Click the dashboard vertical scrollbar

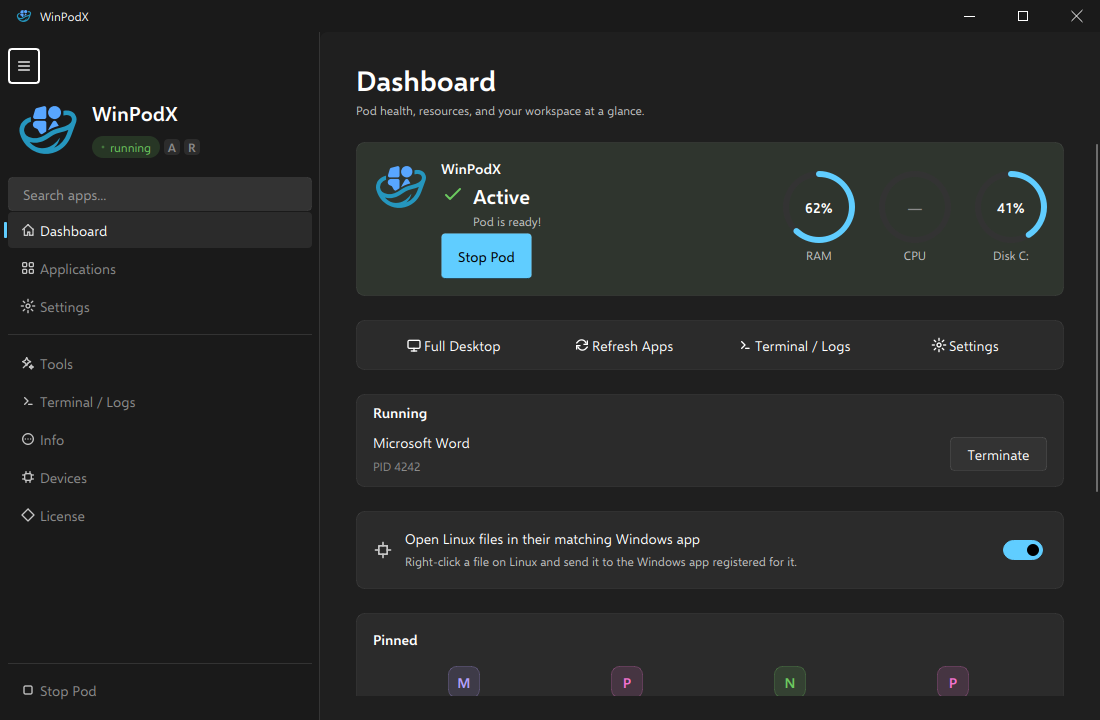click(x=1096, y=317)
